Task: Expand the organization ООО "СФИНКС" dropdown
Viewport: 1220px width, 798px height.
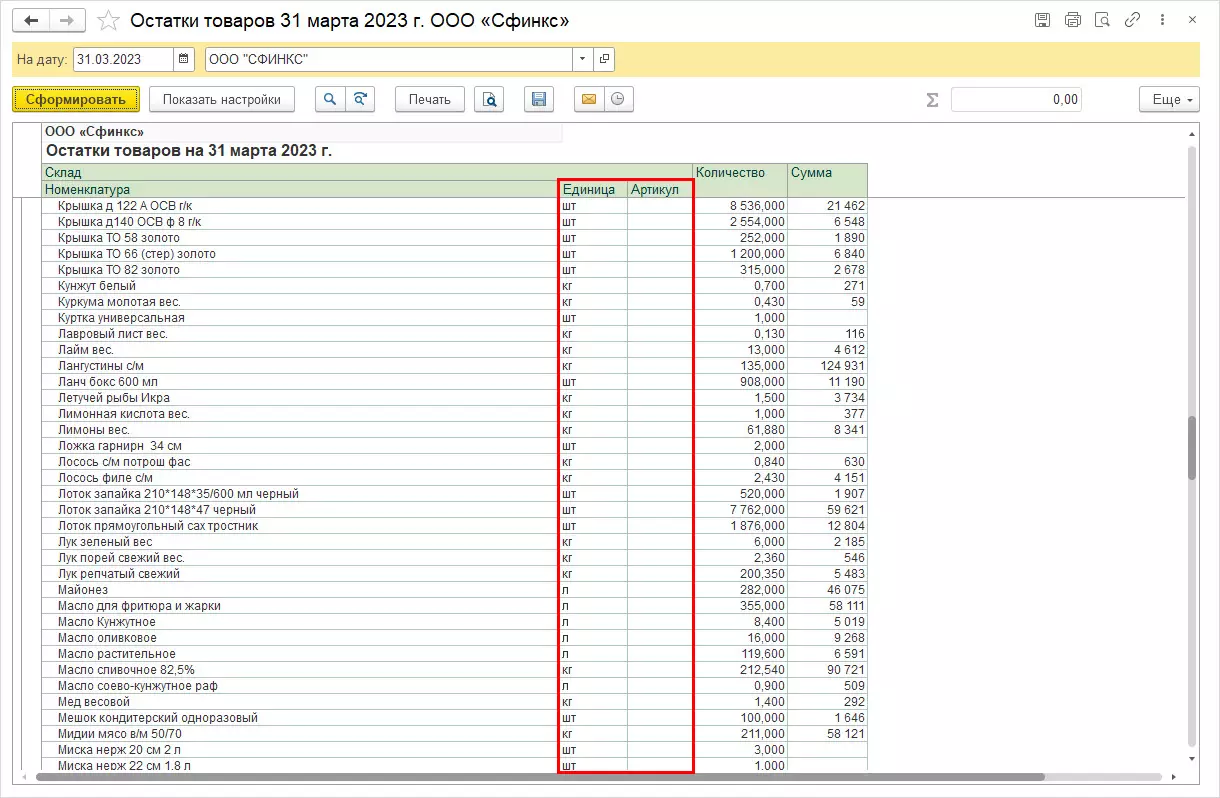Action: [x=583, y=60]
